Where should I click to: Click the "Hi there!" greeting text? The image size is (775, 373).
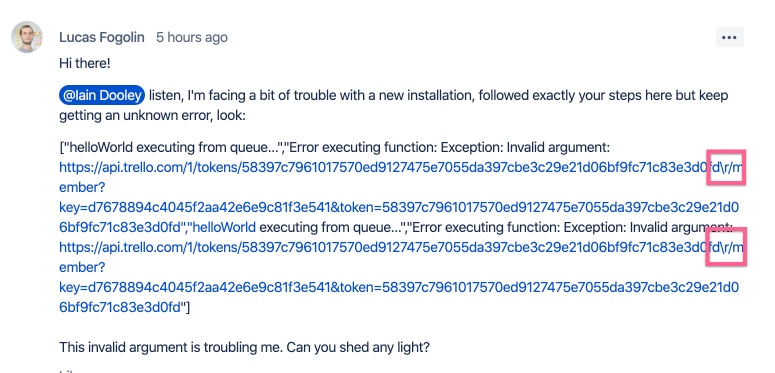tap(85, 63)
